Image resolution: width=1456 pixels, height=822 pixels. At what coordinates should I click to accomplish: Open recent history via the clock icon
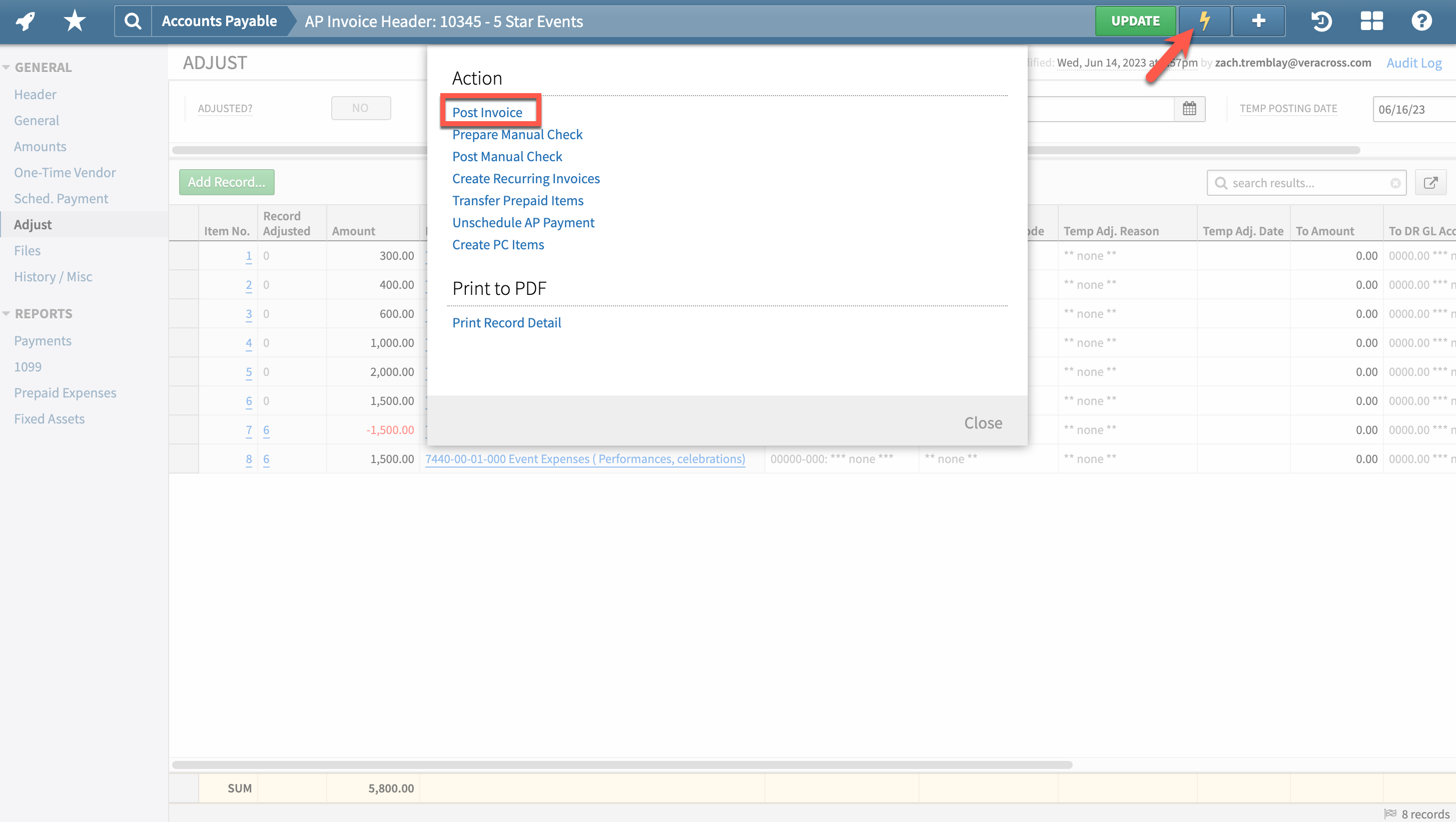(1321, 21)
